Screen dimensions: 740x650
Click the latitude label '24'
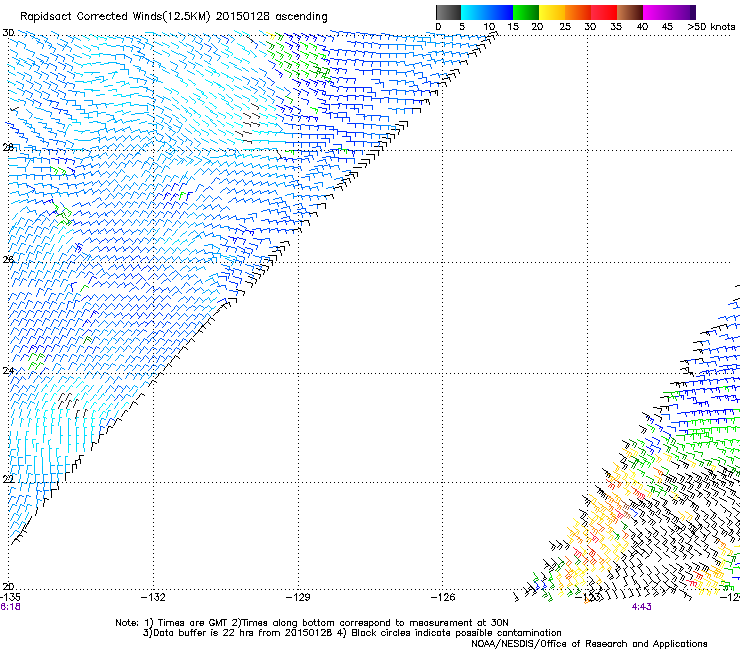(x=8, y=371)
